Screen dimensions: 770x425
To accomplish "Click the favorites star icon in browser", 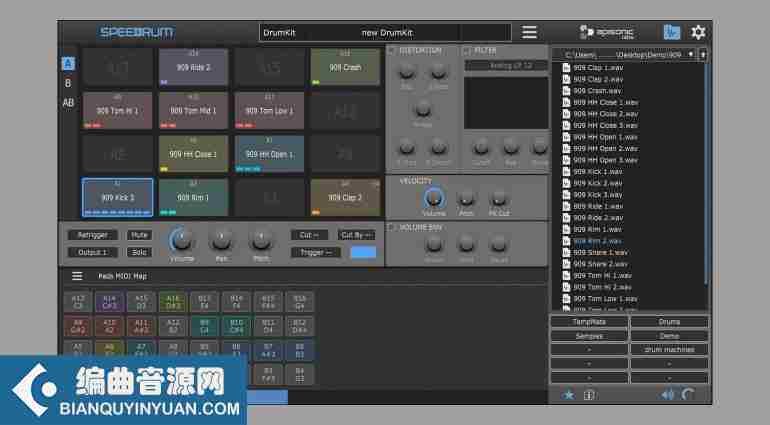I will (568, 395).
